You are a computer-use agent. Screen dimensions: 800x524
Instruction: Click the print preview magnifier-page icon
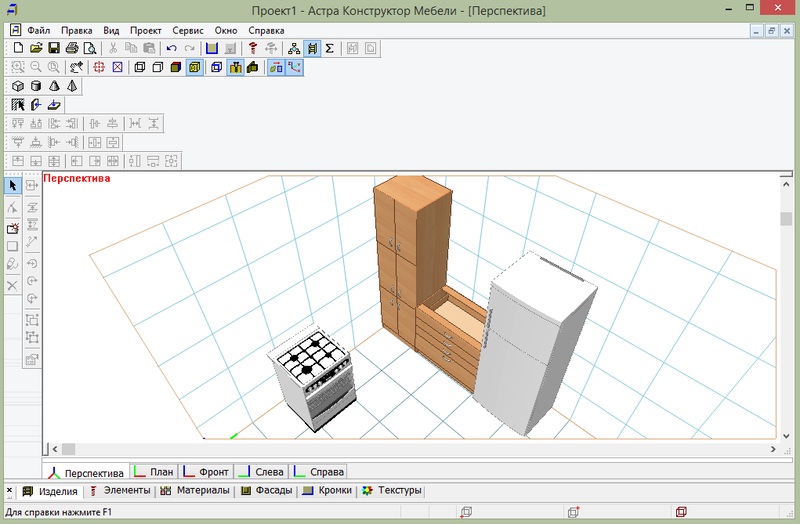pos(90,48)
